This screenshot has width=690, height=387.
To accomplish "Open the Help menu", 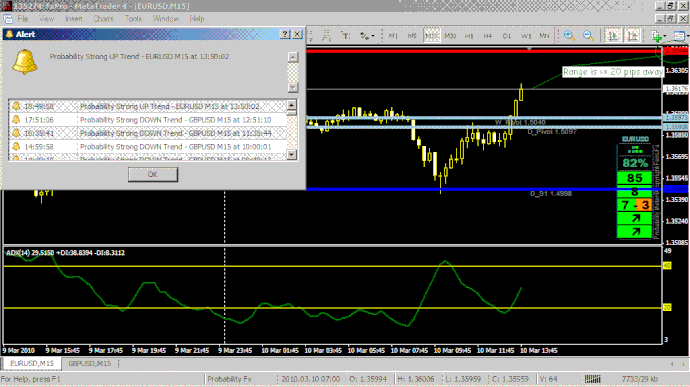I will coord(197,18).
